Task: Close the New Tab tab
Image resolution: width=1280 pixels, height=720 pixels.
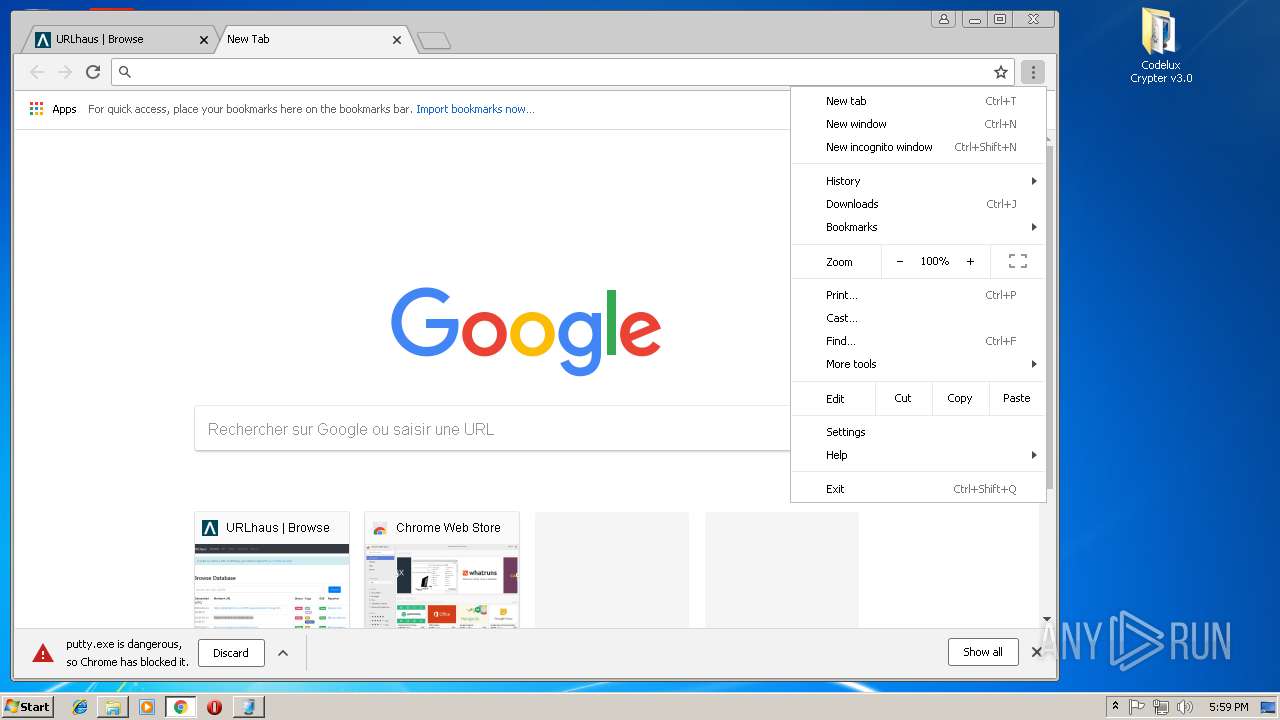Action: [x=397, y=40]
